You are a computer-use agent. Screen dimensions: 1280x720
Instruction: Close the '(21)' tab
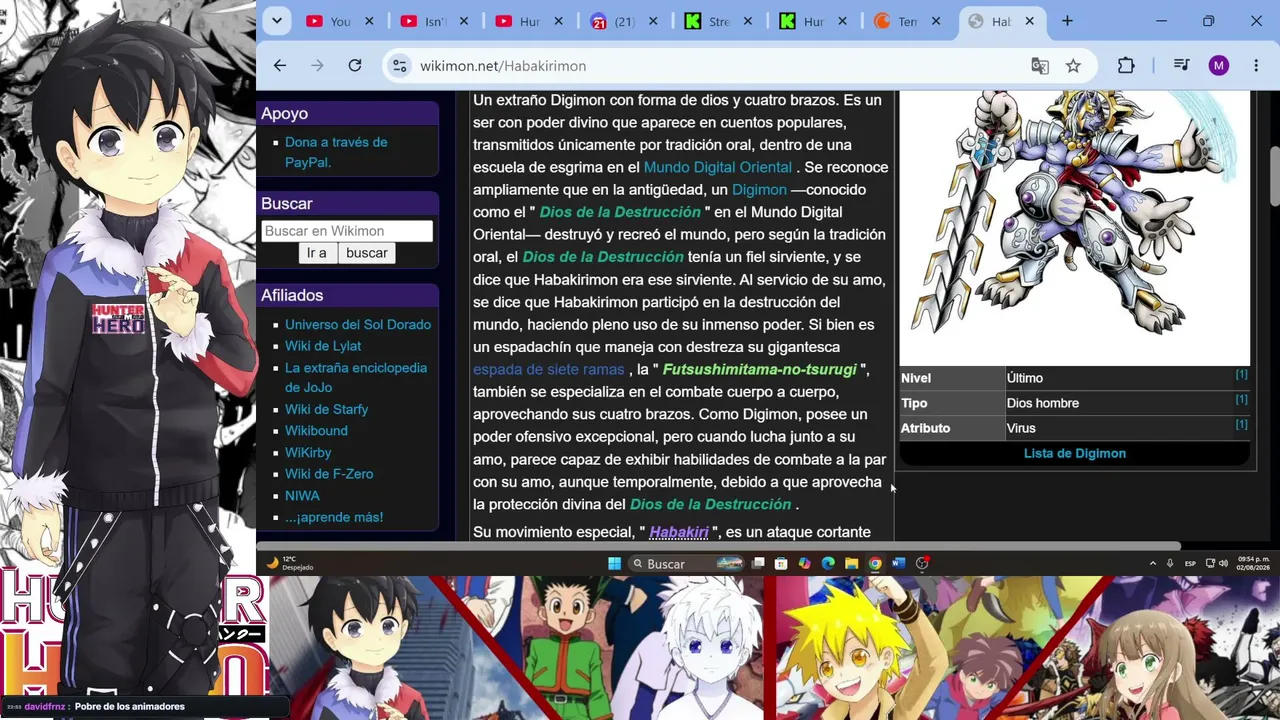[653, 21]
